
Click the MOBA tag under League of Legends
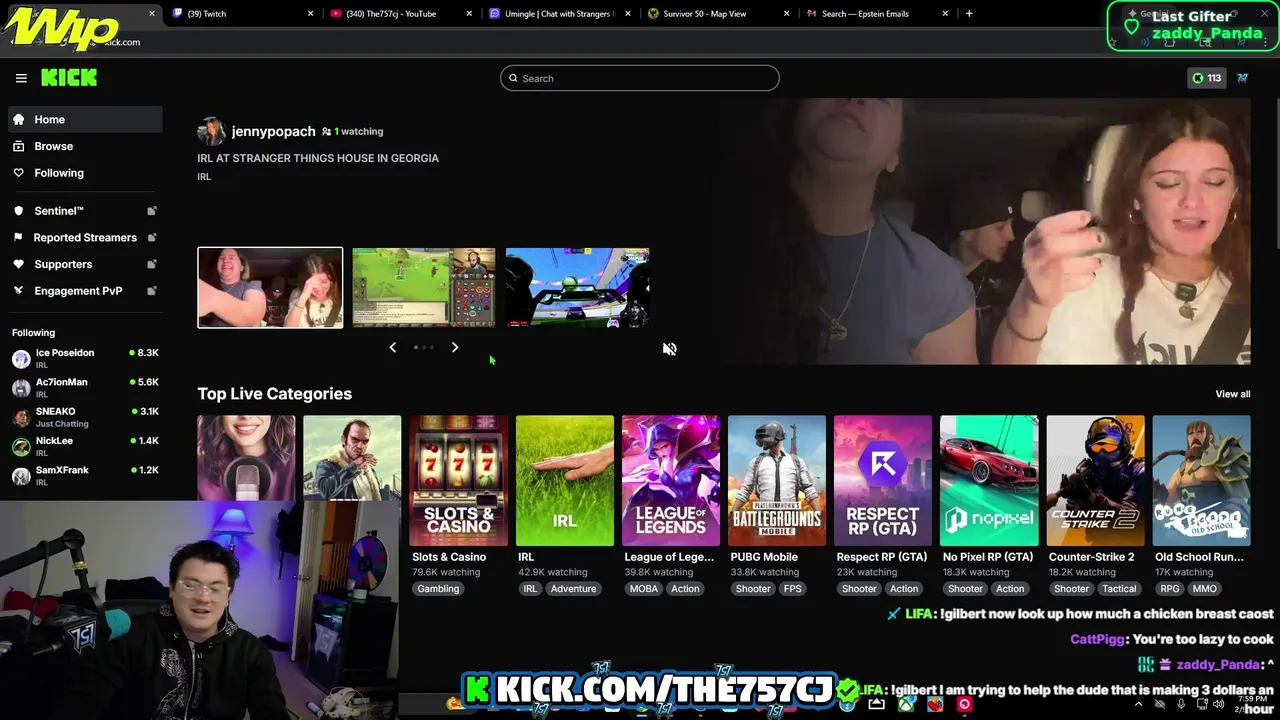644,589
